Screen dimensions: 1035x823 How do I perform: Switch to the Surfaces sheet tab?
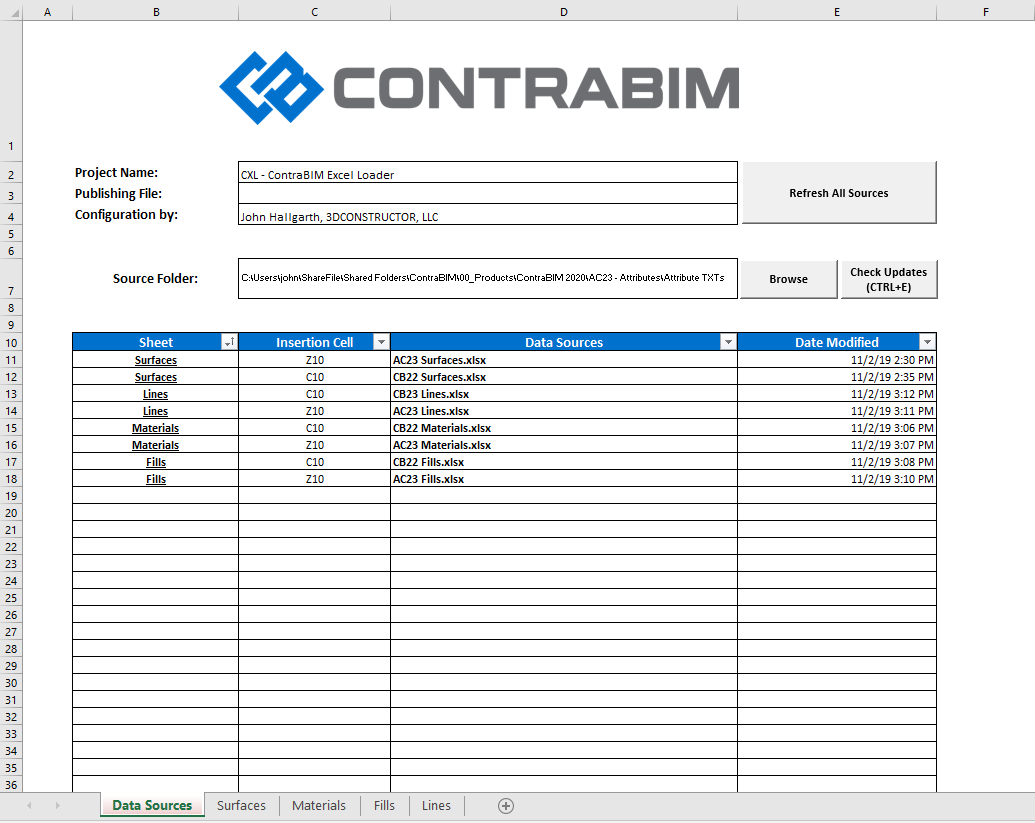pyautogui.click(x=241, y=806)
